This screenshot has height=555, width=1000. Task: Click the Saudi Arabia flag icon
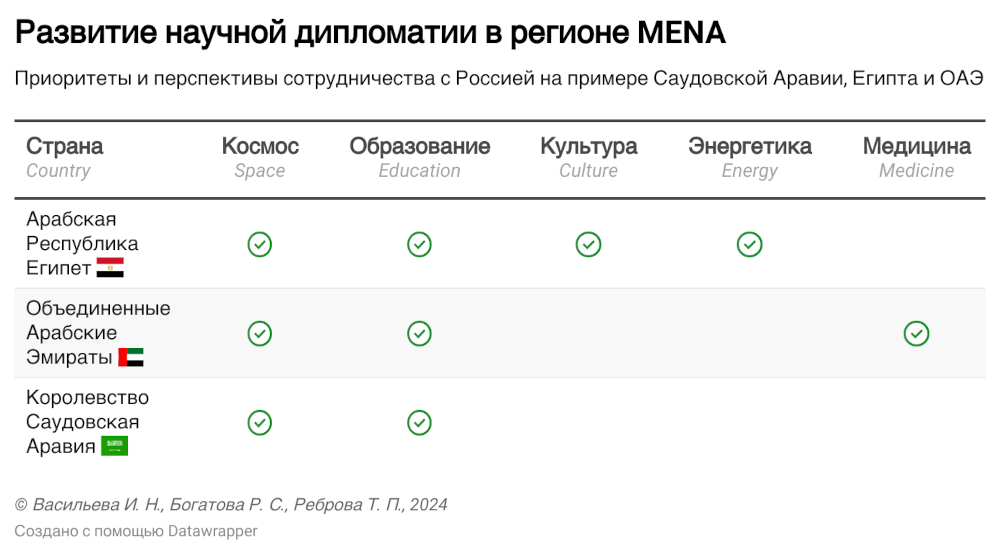pyautogui.click(x=115, y=446)
